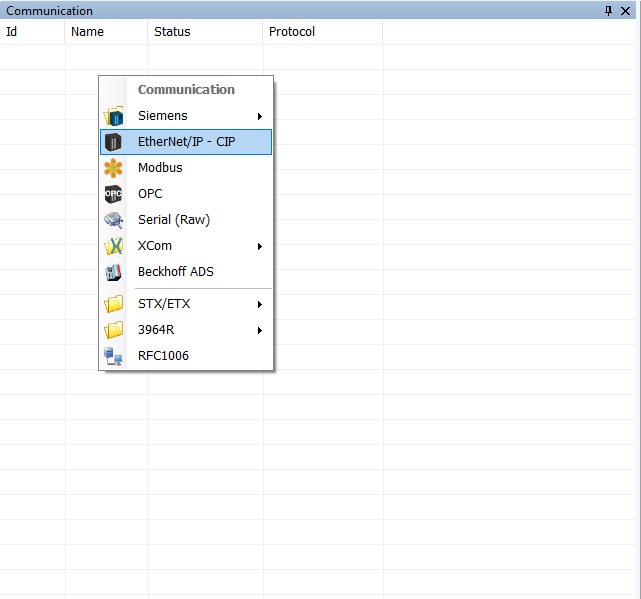Pin the Communication panel
Viewport: 641px width, 599px height.
click(x=608, y=11)
